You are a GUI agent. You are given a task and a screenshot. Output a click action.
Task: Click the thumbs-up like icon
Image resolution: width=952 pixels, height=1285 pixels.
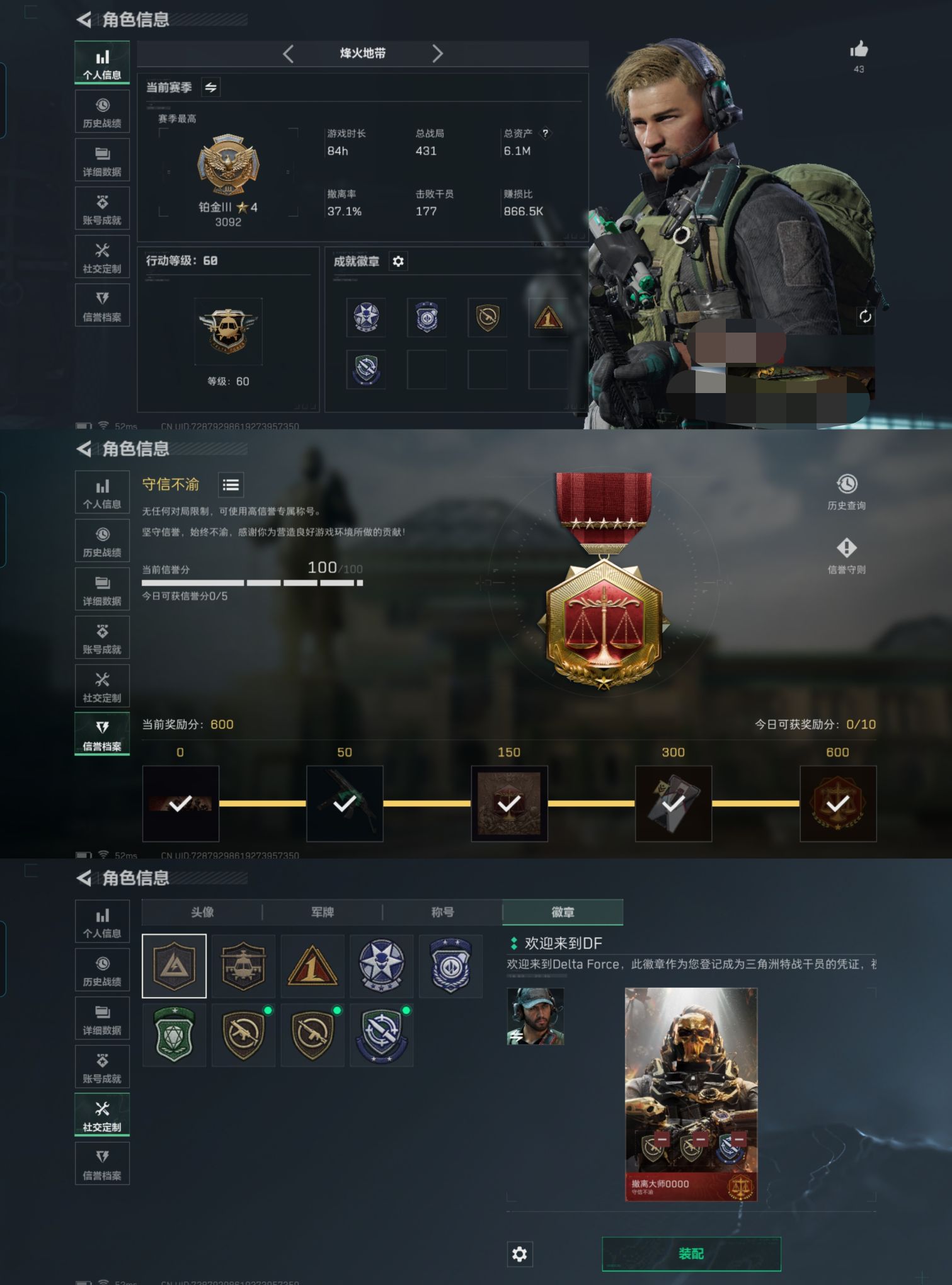(859, 49)
